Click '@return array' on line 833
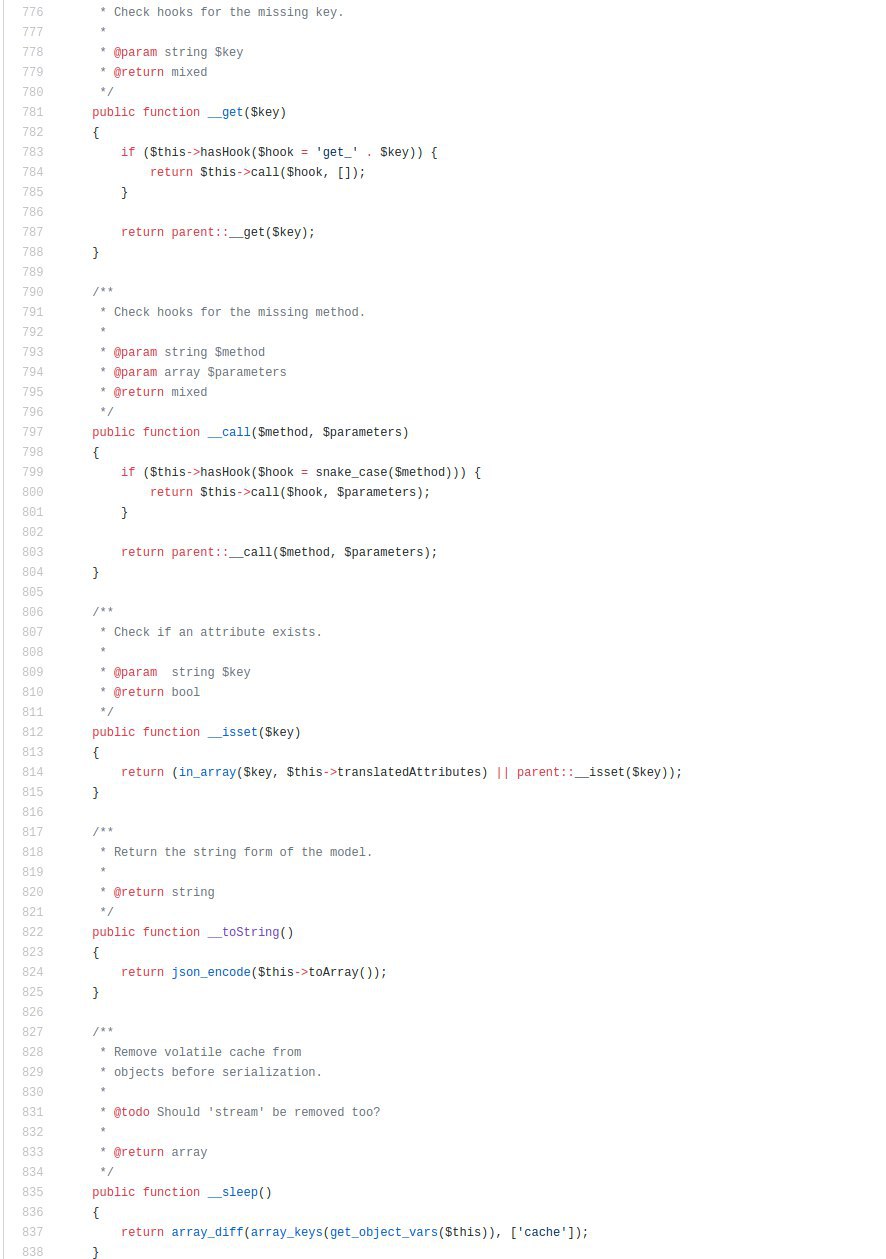Viewport: 886px width, 1259px height. click(x=161, y=1152)
